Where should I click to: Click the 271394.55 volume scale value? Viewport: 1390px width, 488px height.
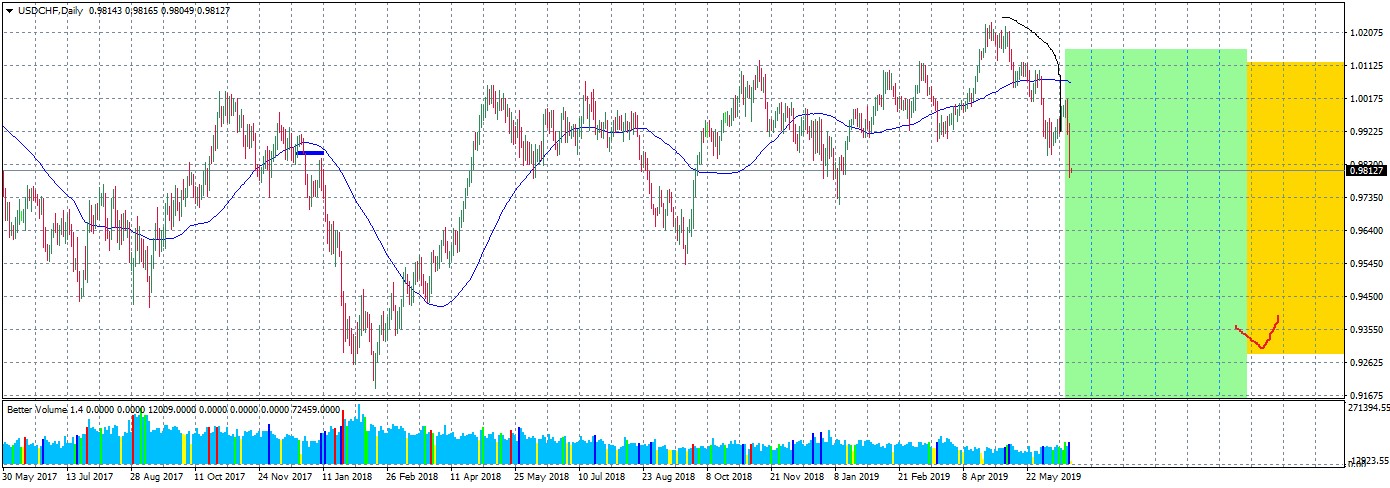1368,408
